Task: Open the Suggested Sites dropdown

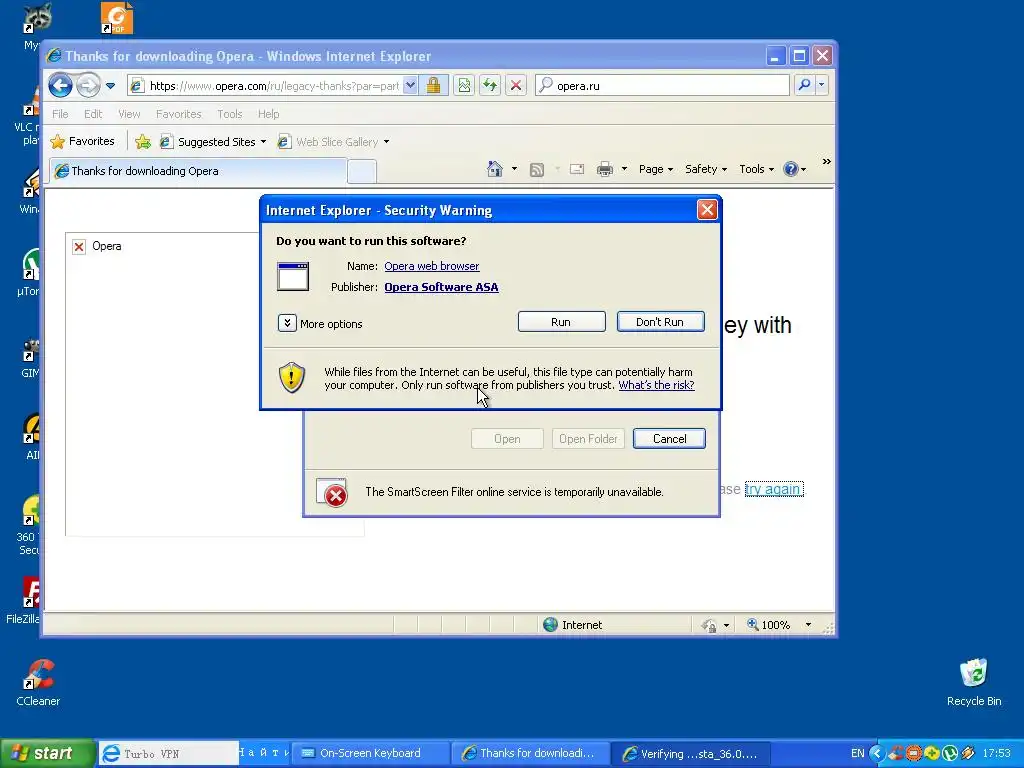Action: pos(213,142)
